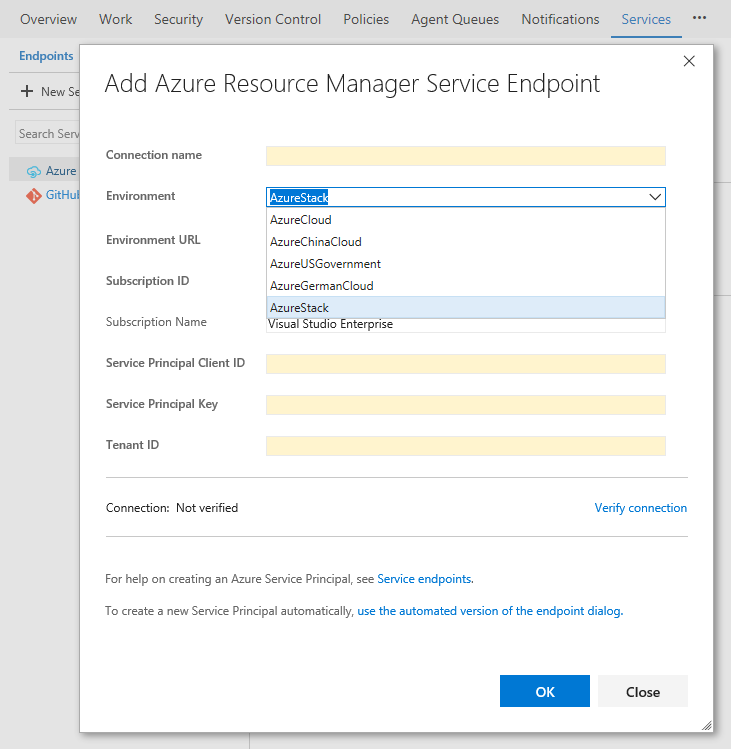Click the Close button

[x=642, y=692]
